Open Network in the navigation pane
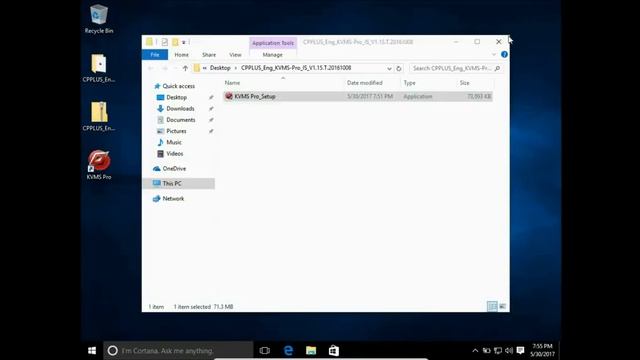 point(173,199)
